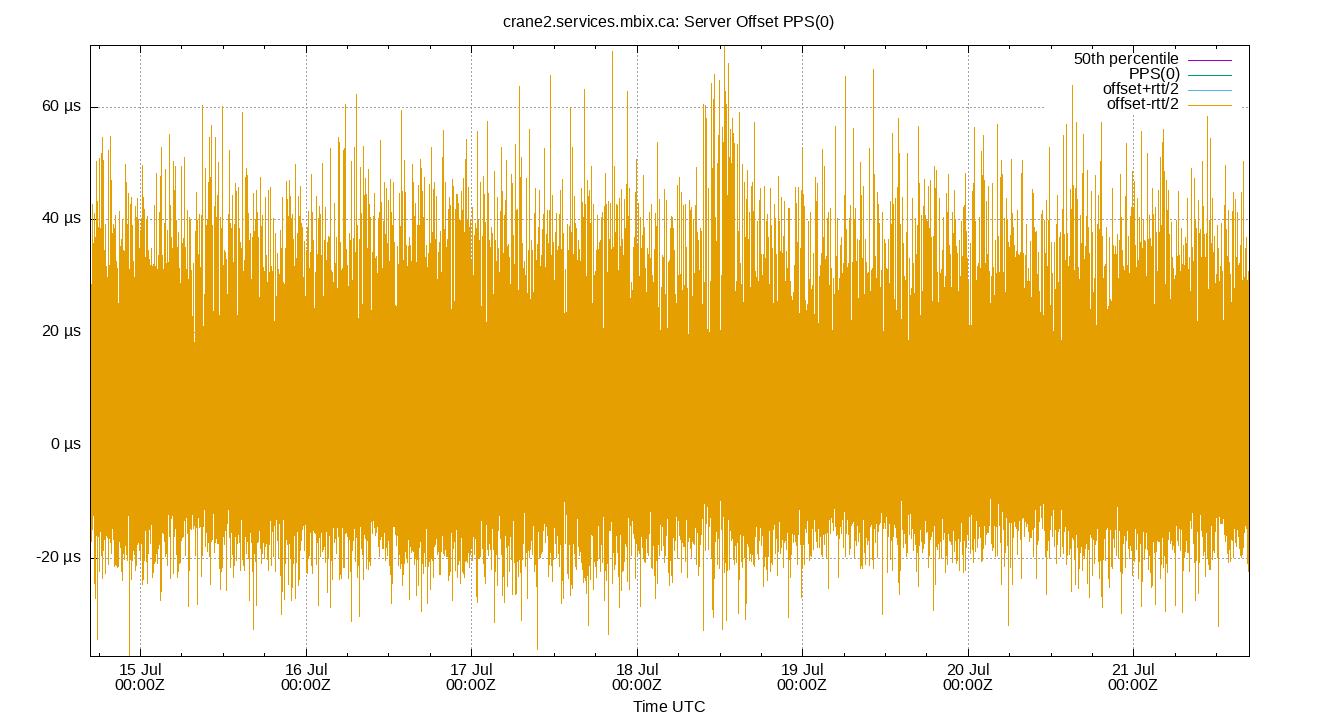The height and width of the screenshot is (720, 1340).
Task: Click the chart title 'crane2.services.mbix.ca: Server Offset PPS(0)'
Action: (669, 22)
